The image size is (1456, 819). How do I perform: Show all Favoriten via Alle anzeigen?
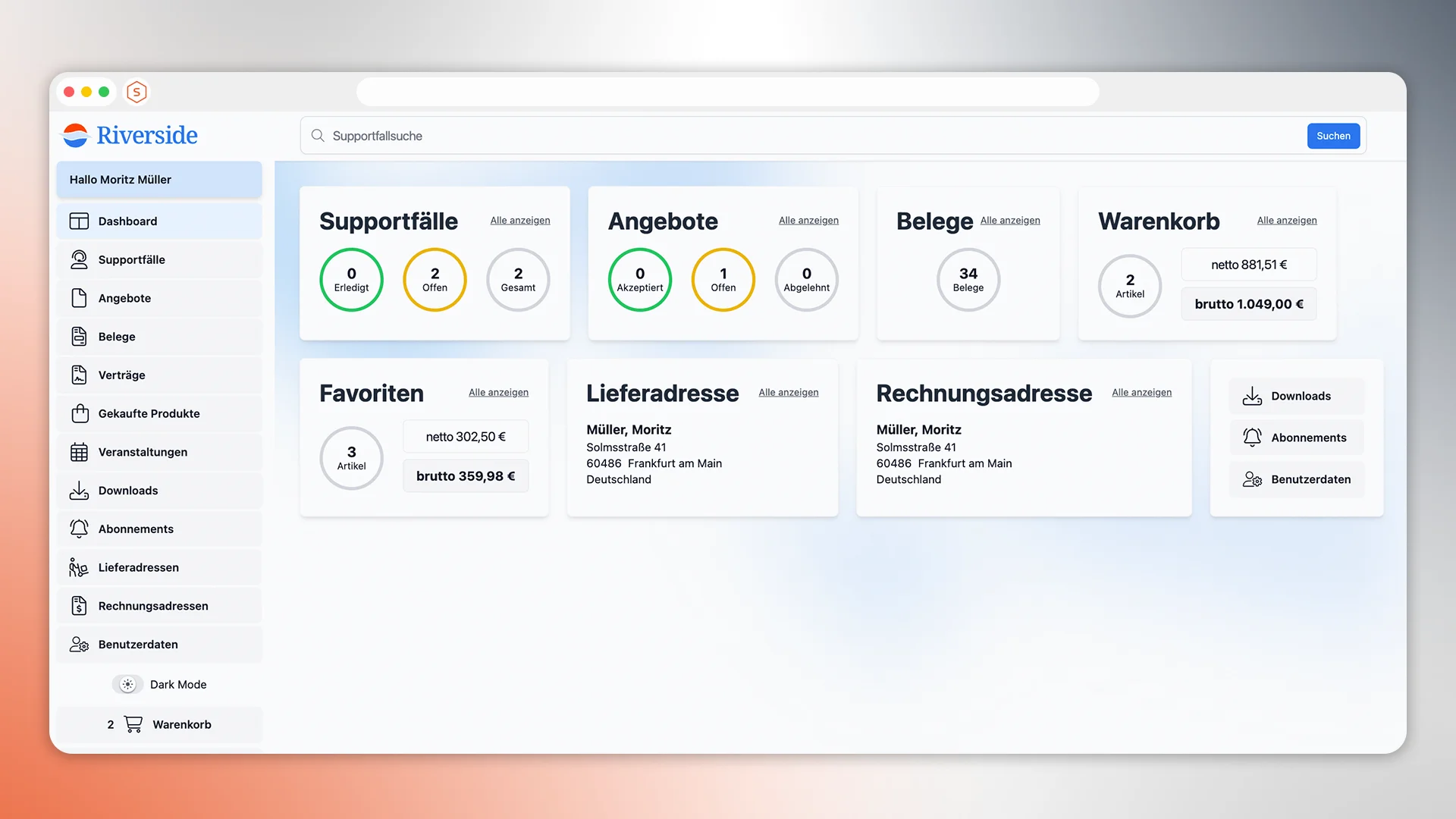pyautogui.click(x=498, y=393)
